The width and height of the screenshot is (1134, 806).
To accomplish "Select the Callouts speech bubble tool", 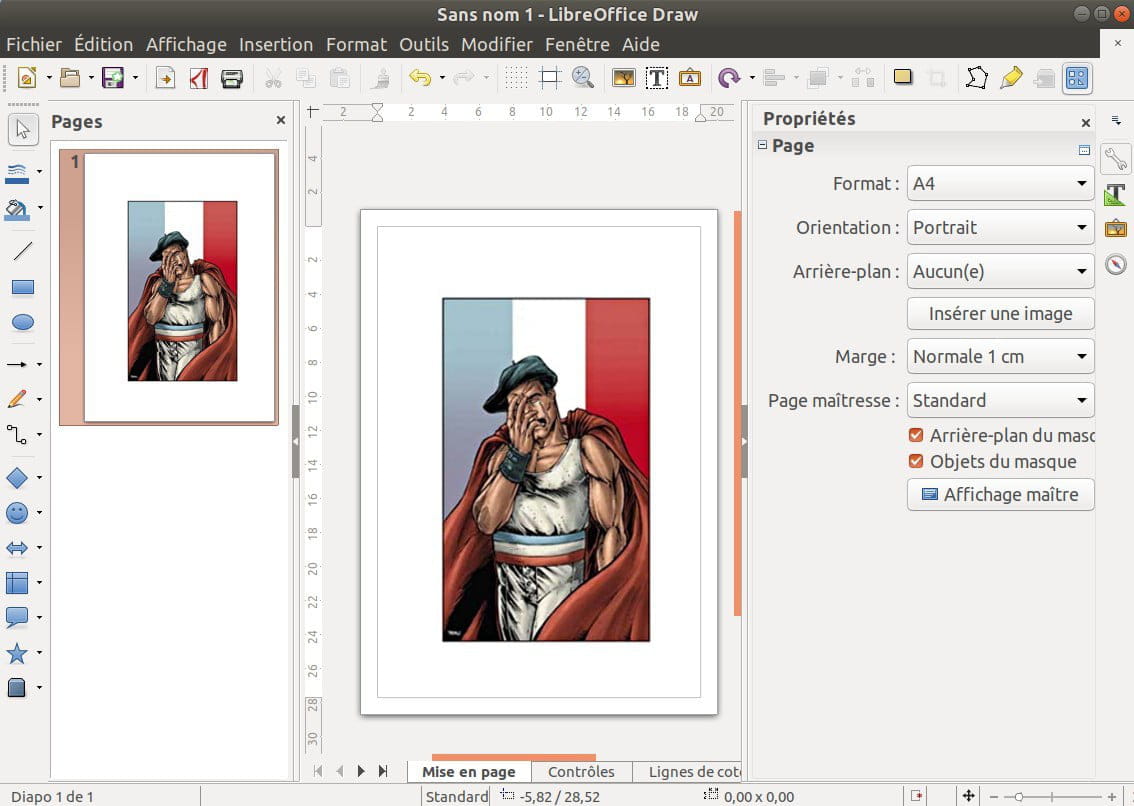I will coord(17,617).
